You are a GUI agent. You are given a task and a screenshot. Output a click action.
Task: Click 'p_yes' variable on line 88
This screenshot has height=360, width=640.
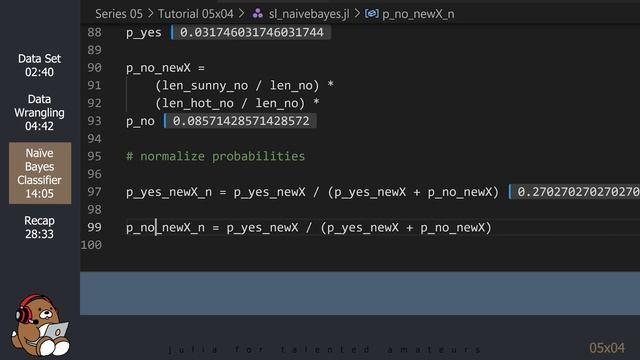click(x=144, y=33)
